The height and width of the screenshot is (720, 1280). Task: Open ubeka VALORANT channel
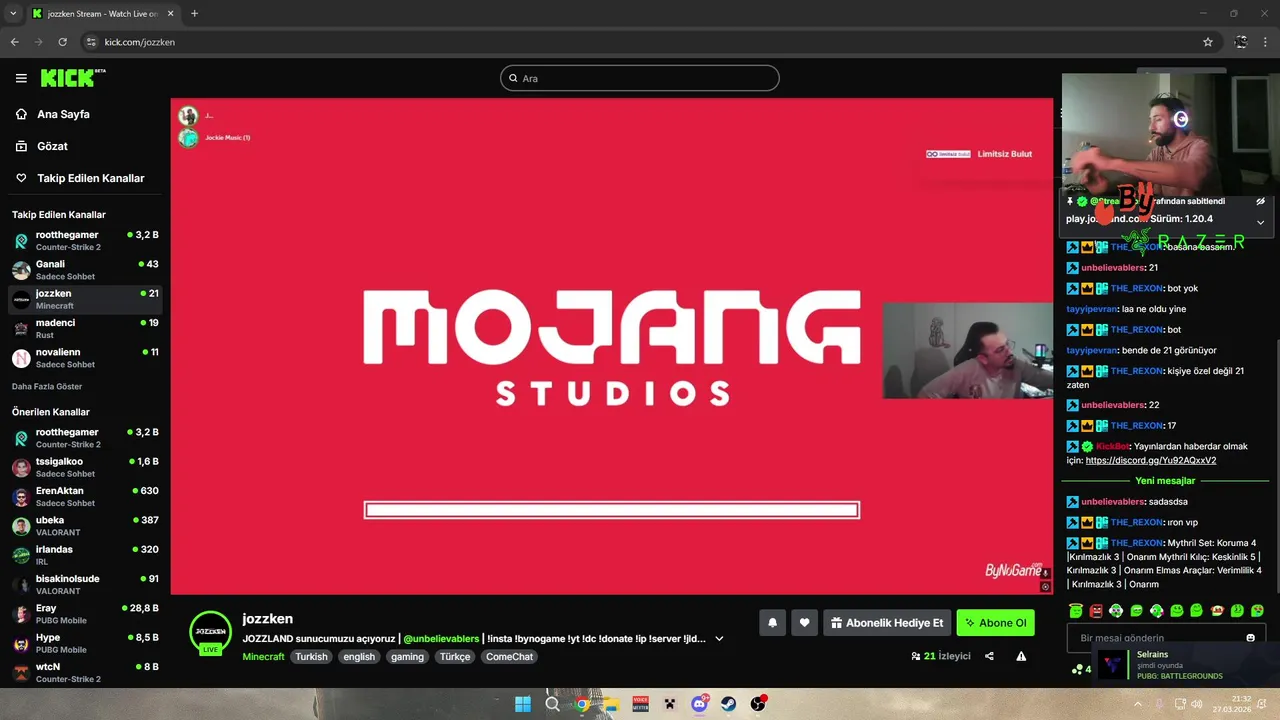85,526
